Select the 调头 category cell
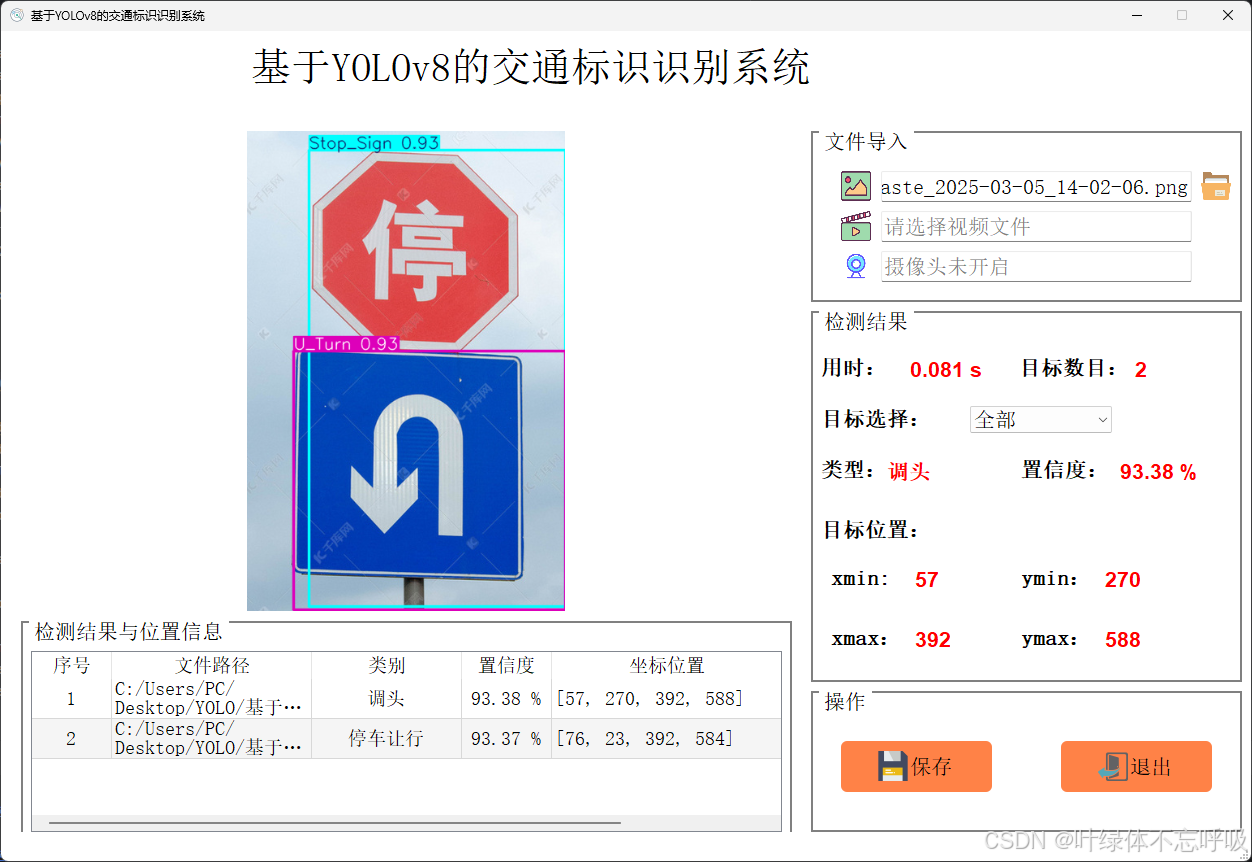Image resolution: width=1252 pixels, height=862 pixels. (387, 698)
